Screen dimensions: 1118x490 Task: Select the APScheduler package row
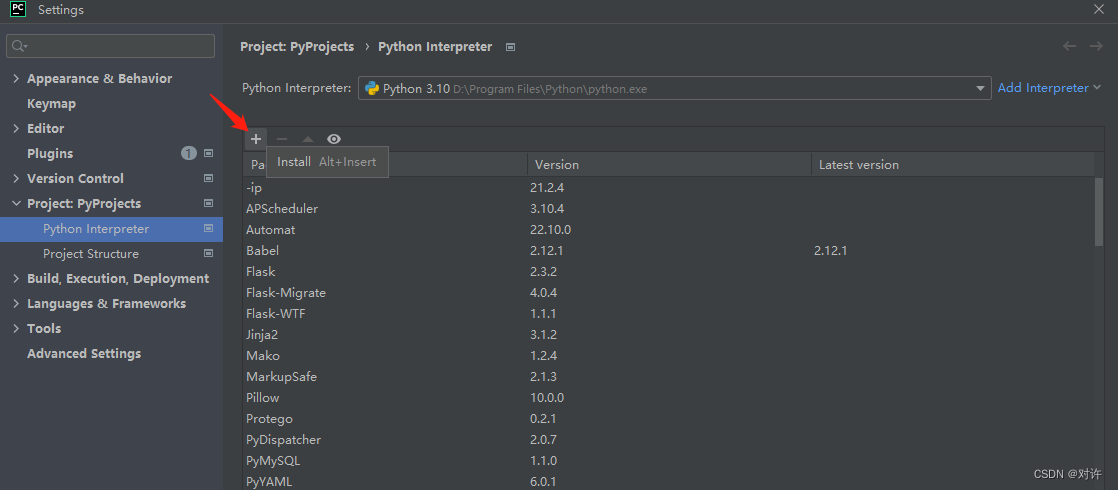[668, 209]
